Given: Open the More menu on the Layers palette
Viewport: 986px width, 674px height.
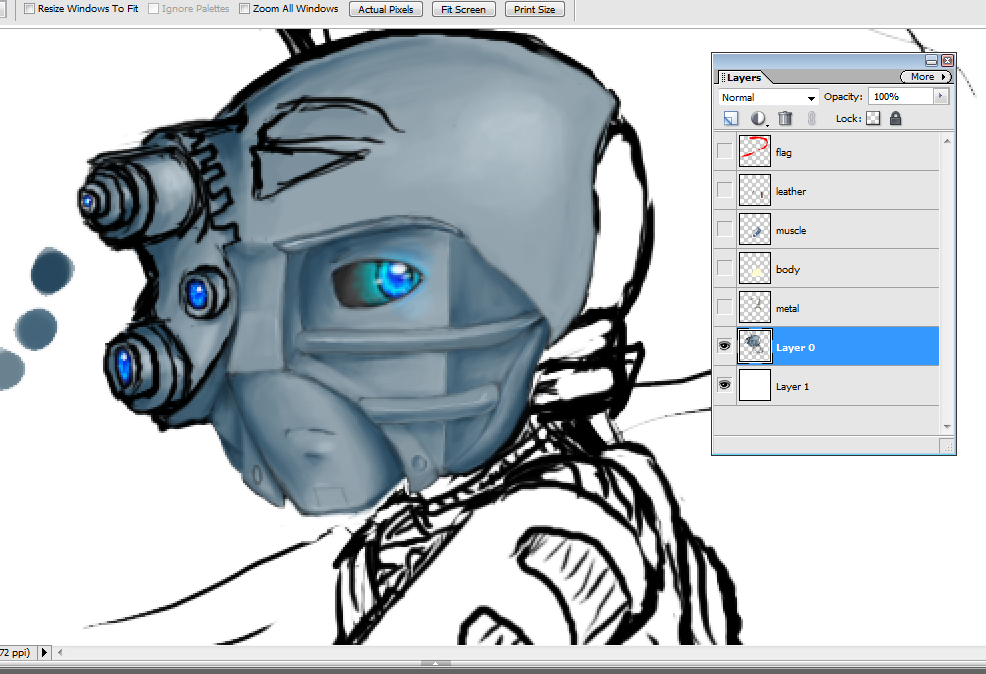Looking at the screenshot, I should [x=925, y=77].
